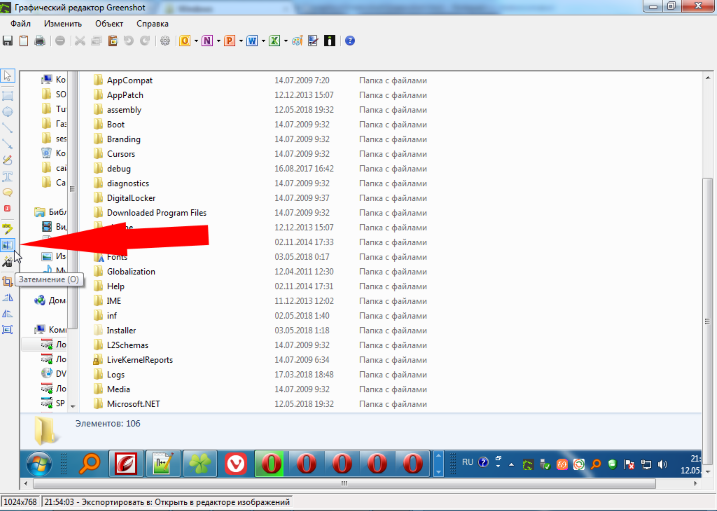Image resolution: width=717 pixels, height=511 pixels.
Task: Click the blue Help question mark button
Action: pos(350,41)
